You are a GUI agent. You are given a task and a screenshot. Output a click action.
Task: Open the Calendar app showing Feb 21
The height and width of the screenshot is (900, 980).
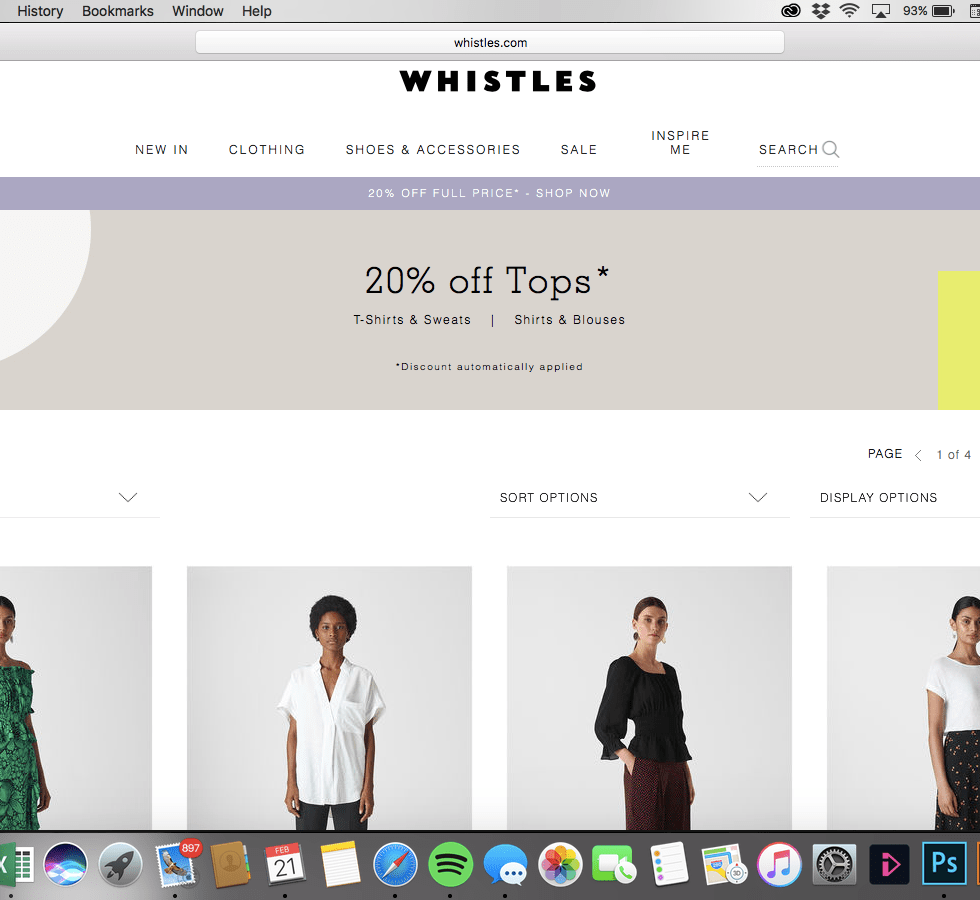tap(285, 864)
